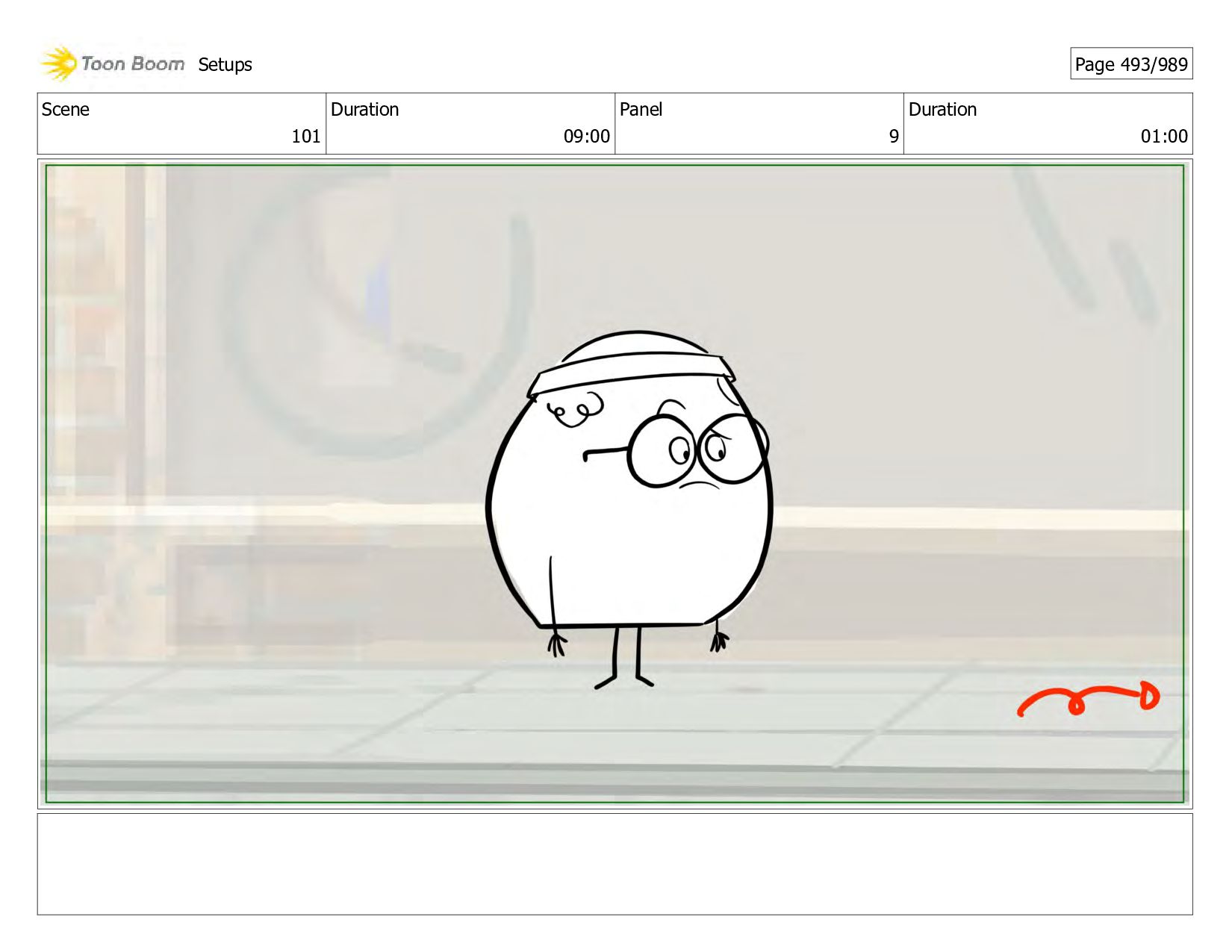
Task: Select the Panel label
Action: [641, 110]
